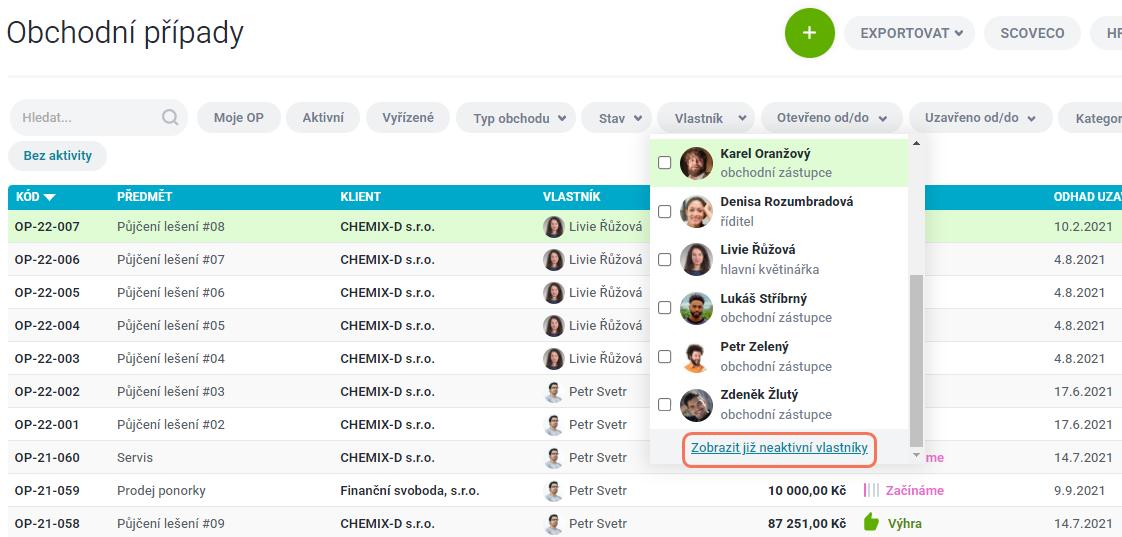Click Livie Růžová's avatar in owner dropdown
This screenshot has height=537, width=1122.
click(696, 259)
